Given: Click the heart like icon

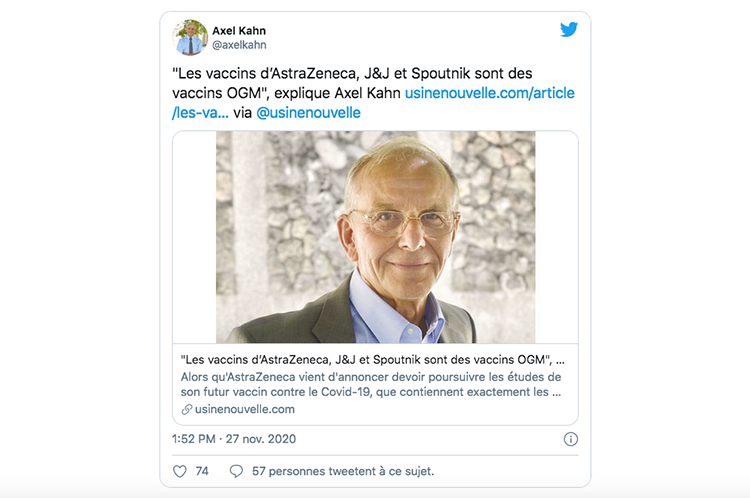Looking at the screenshot, I should pos(180,471).
